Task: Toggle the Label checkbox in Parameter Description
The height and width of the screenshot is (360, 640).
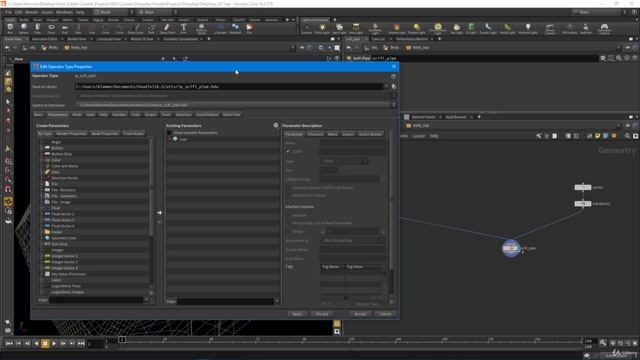Action: pyautogui.click(x=288, y=151)
